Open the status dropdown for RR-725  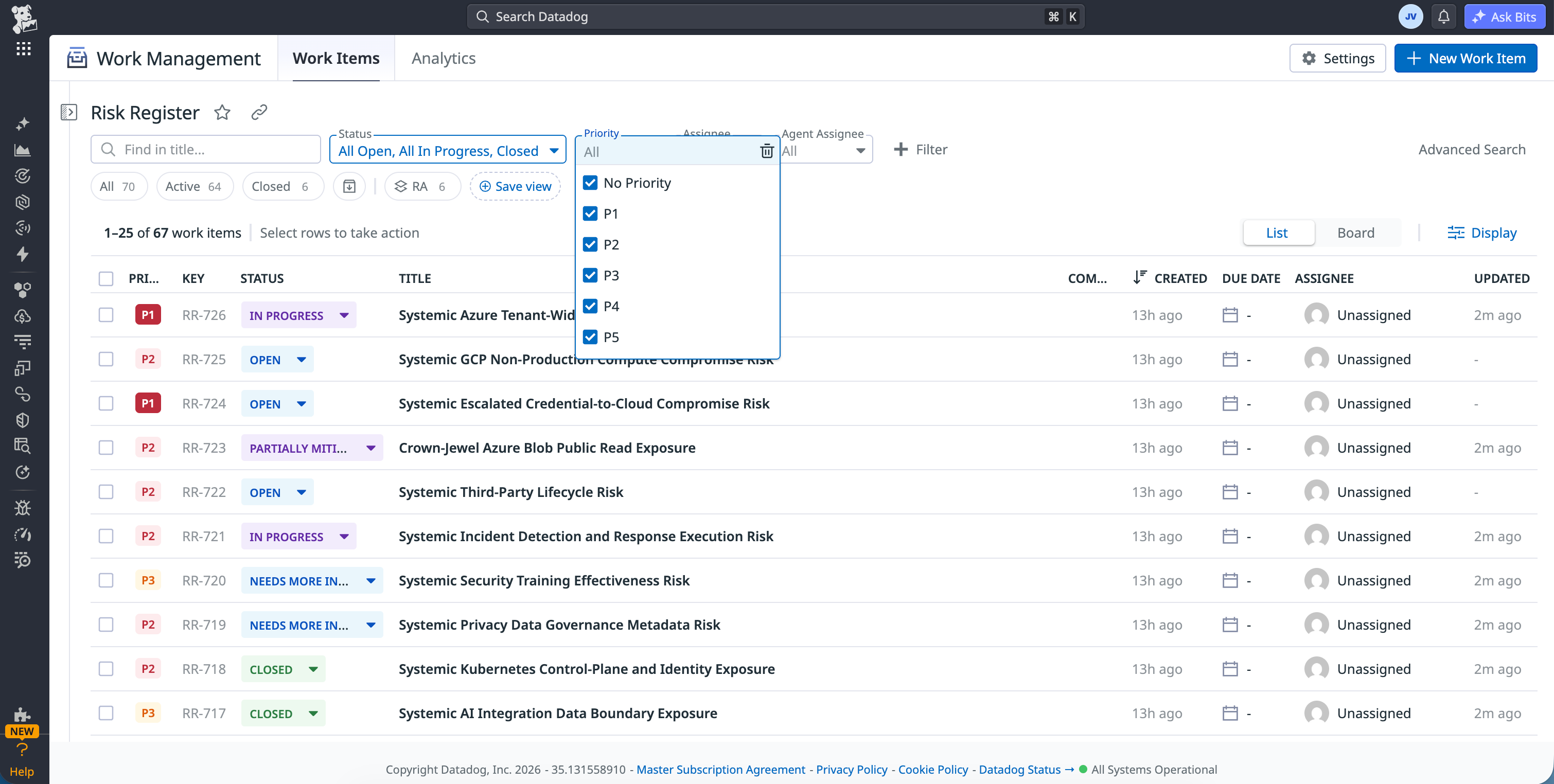click(277, 359)
